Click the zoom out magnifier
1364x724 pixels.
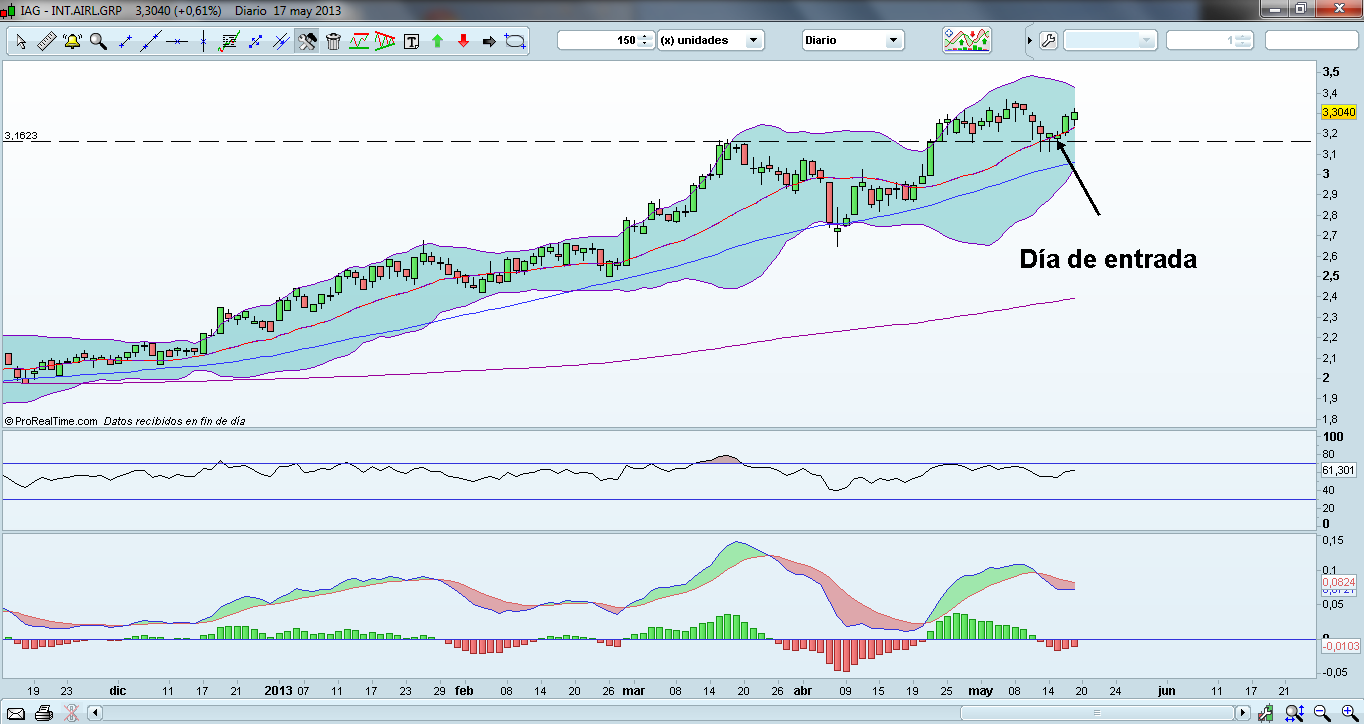coord(1322,713)
